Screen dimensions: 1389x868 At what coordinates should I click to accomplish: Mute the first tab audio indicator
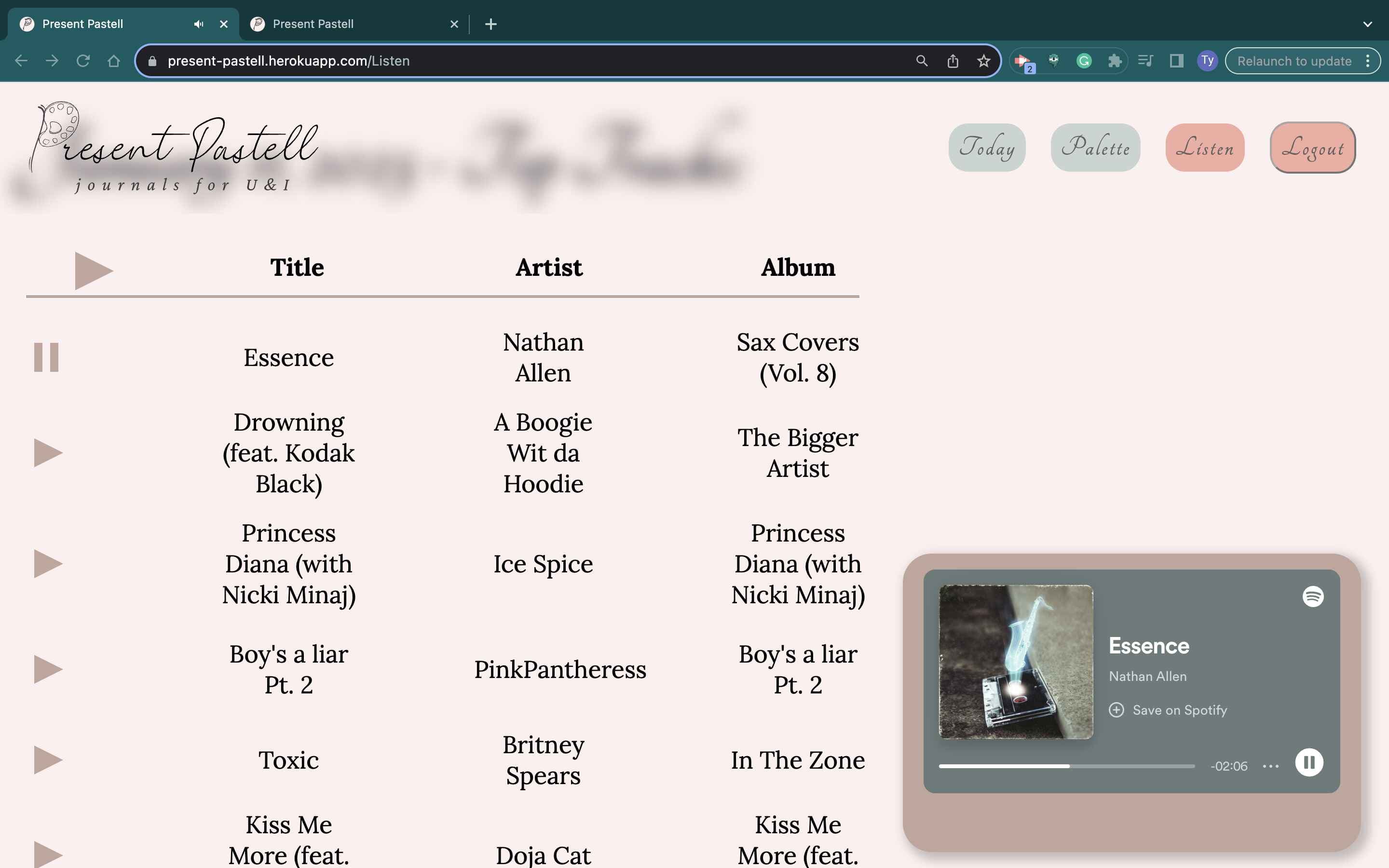[199, 24]
